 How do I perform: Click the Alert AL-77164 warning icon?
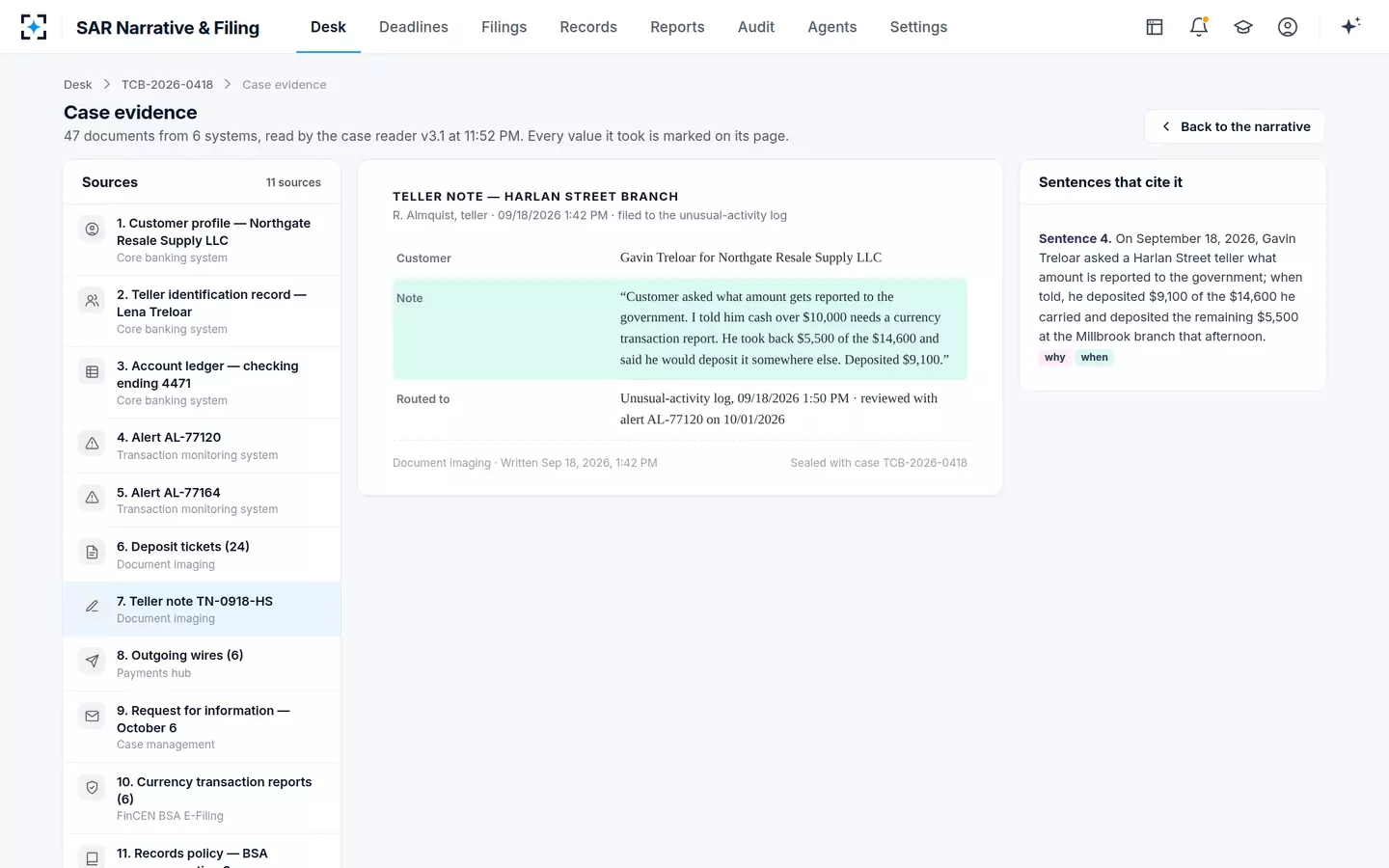tap(92, 498)
